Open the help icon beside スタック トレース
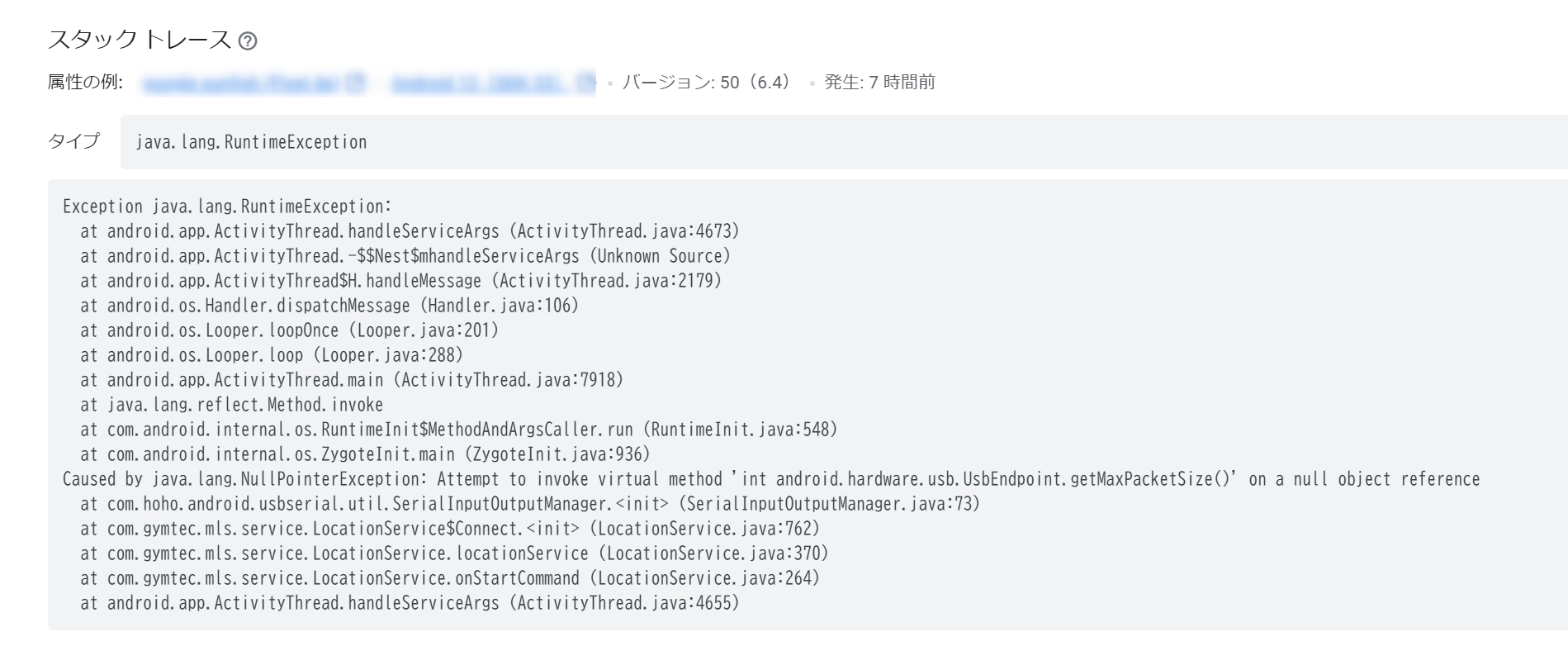1568x665 pixels. (x=247, y=41)
